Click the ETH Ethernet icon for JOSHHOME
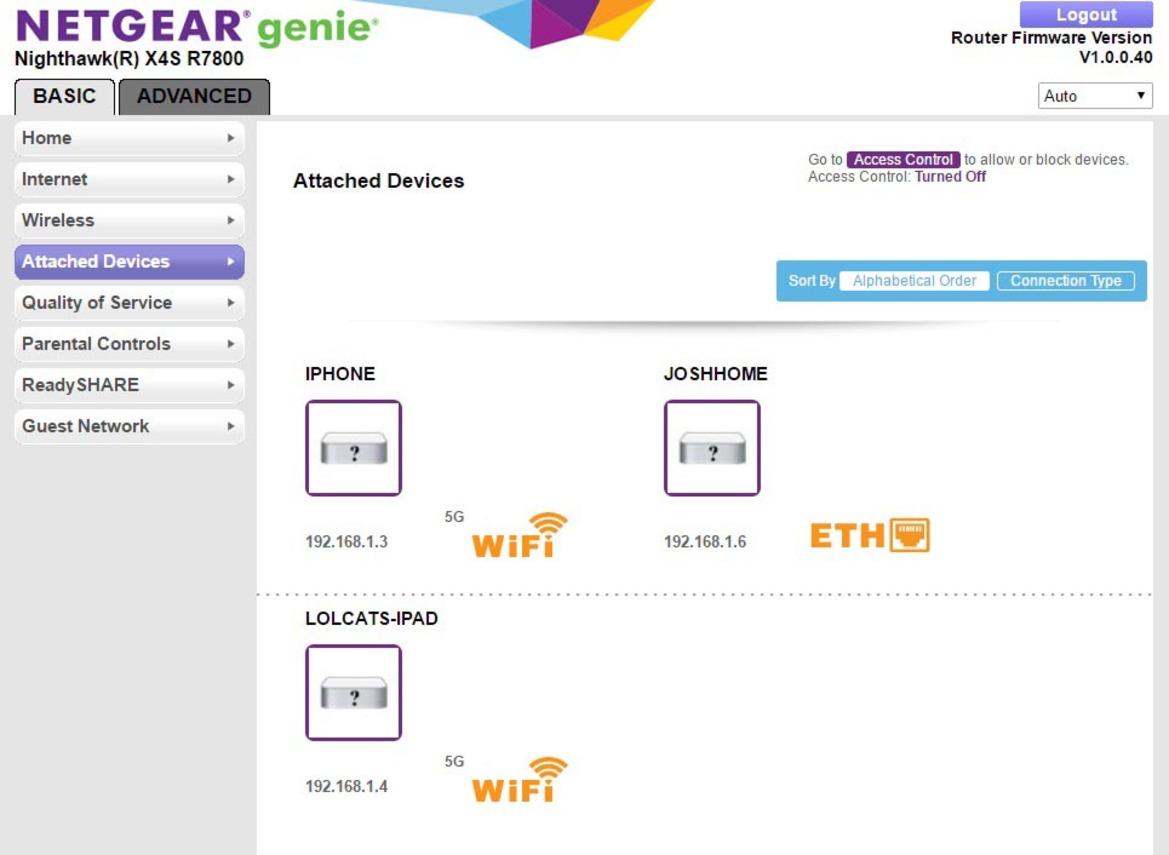This screenshot has height=855, width=1169. (870, 535)
